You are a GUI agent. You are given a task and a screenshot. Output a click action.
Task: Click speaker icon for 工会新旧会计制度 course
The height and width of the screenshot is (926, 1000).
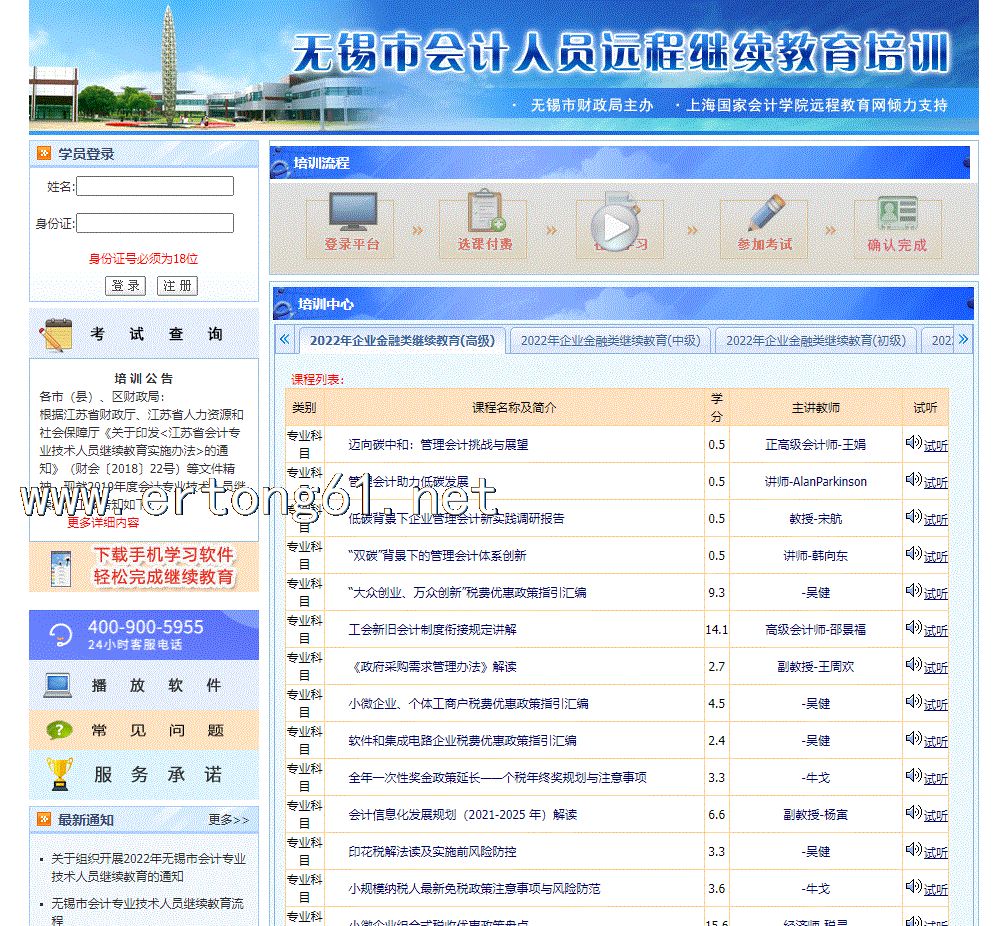click(x=913, y=628)
